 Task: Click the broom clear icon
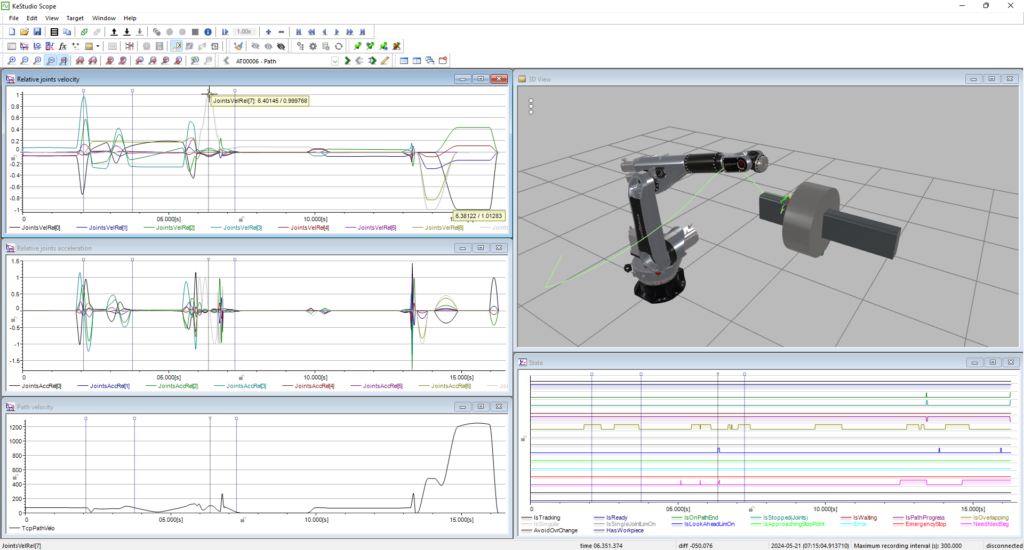238,46
